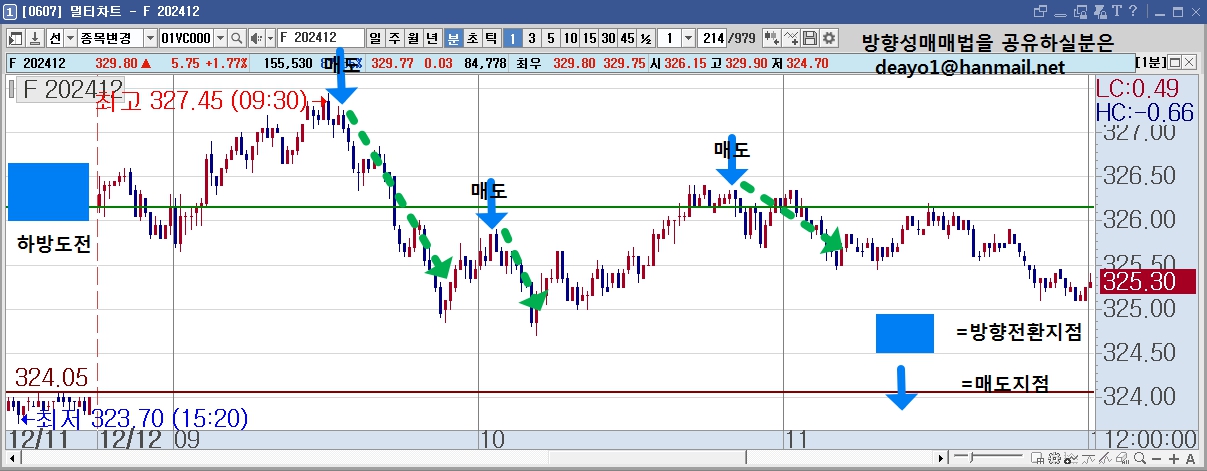Click the 329.80 price in quote bar

[x=117, y=62]
